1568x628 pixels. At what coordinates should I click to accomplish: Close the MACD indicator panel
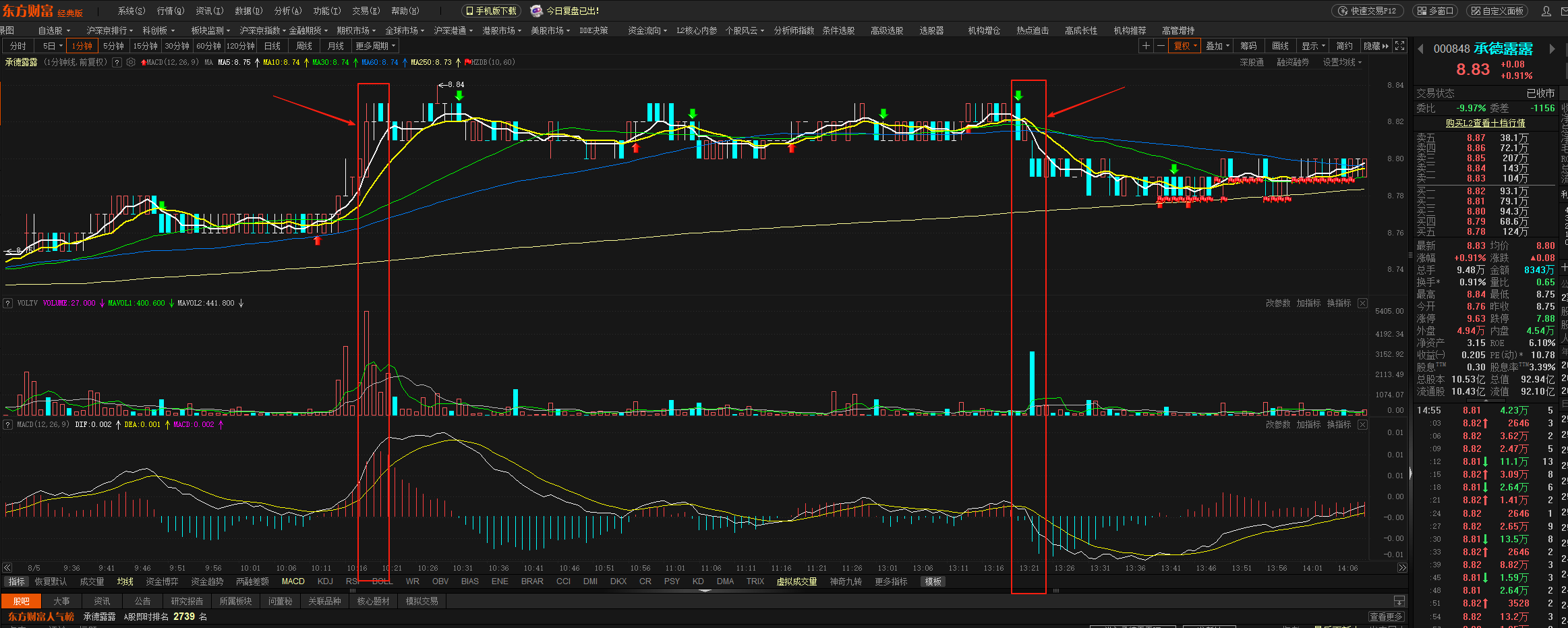point(1362,424)
